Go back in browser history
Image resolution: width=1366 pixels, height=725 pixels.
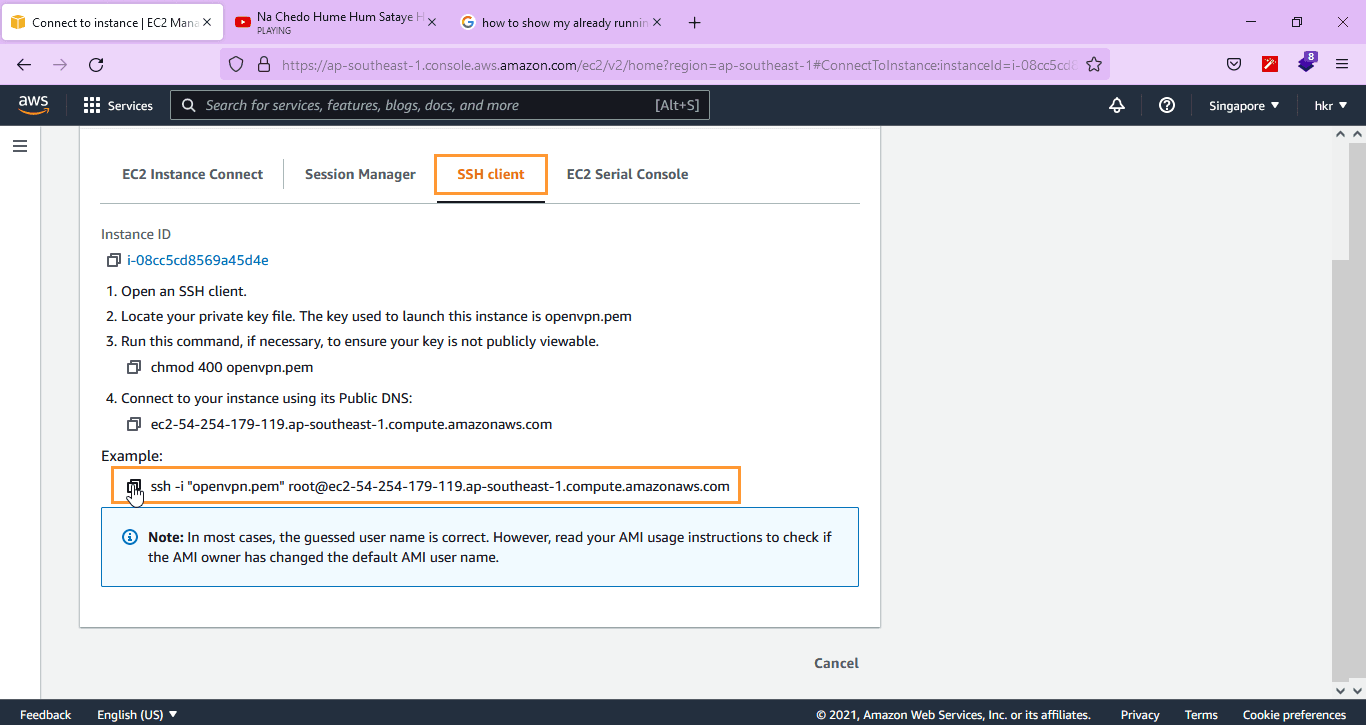tap(24, 64)
